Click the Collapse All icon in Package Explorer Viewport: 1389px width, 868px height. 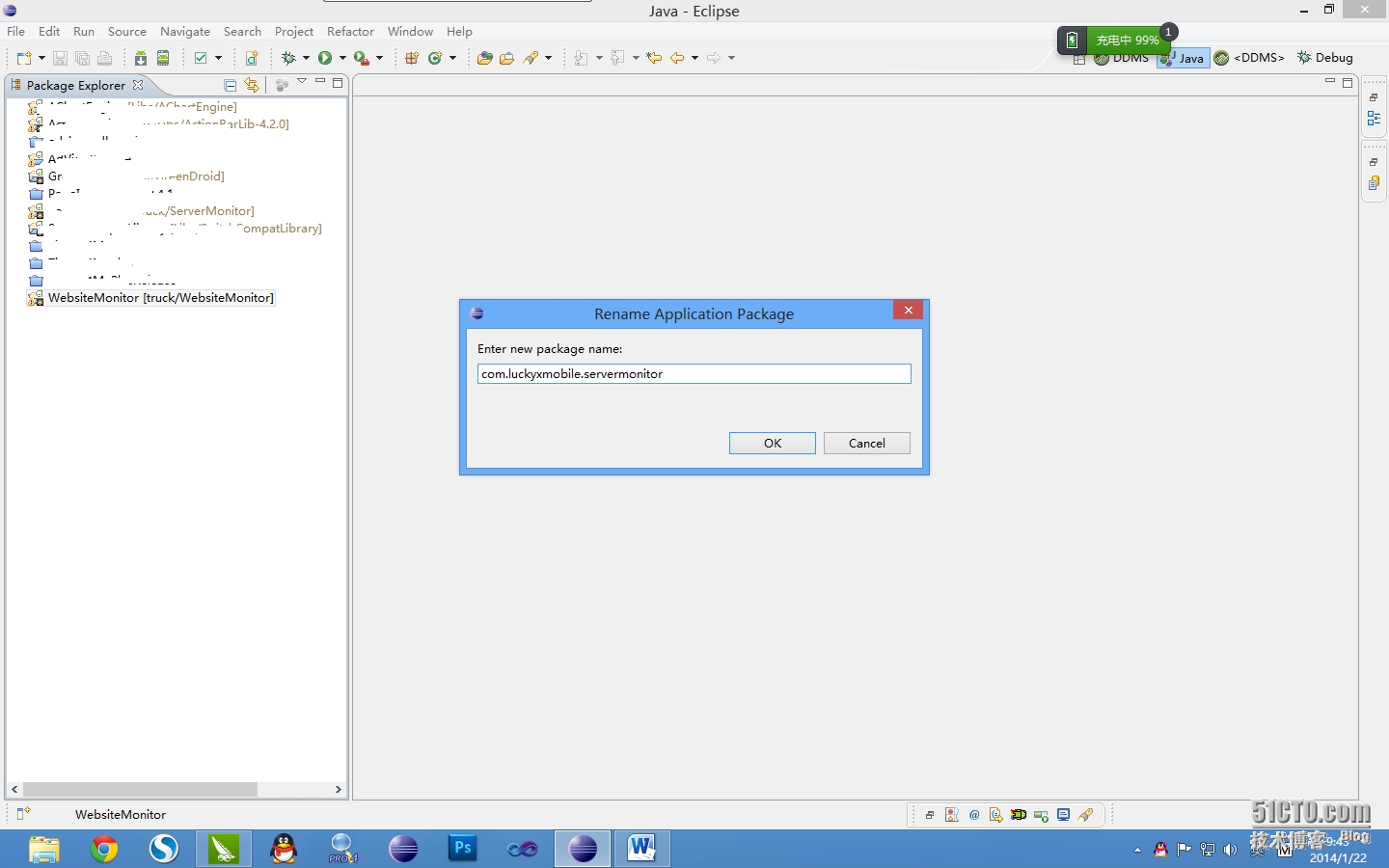click(230, 85)
